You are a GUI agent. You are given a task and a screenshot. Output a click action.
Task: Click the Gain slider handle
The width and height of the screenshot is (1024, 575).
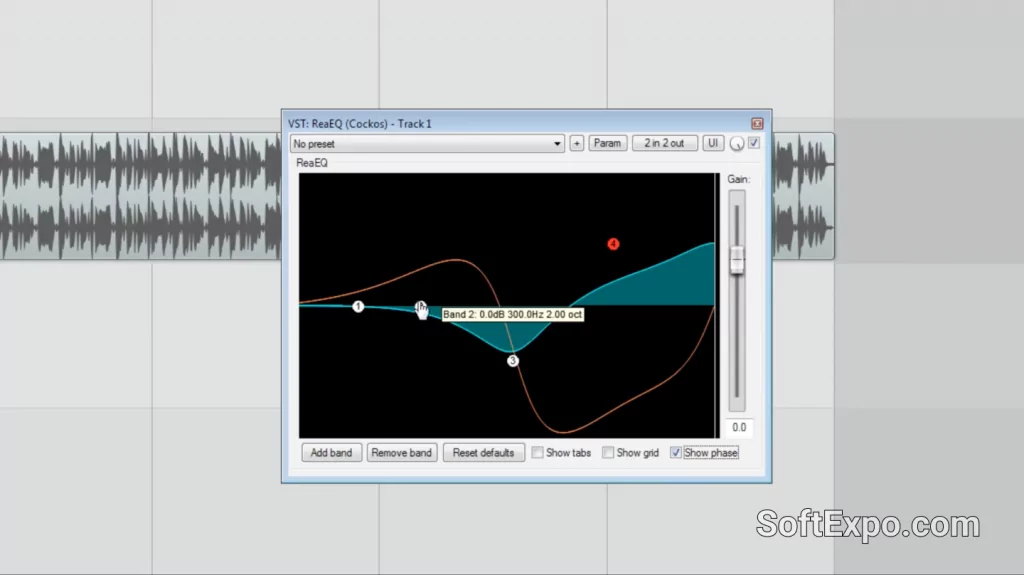738,259
